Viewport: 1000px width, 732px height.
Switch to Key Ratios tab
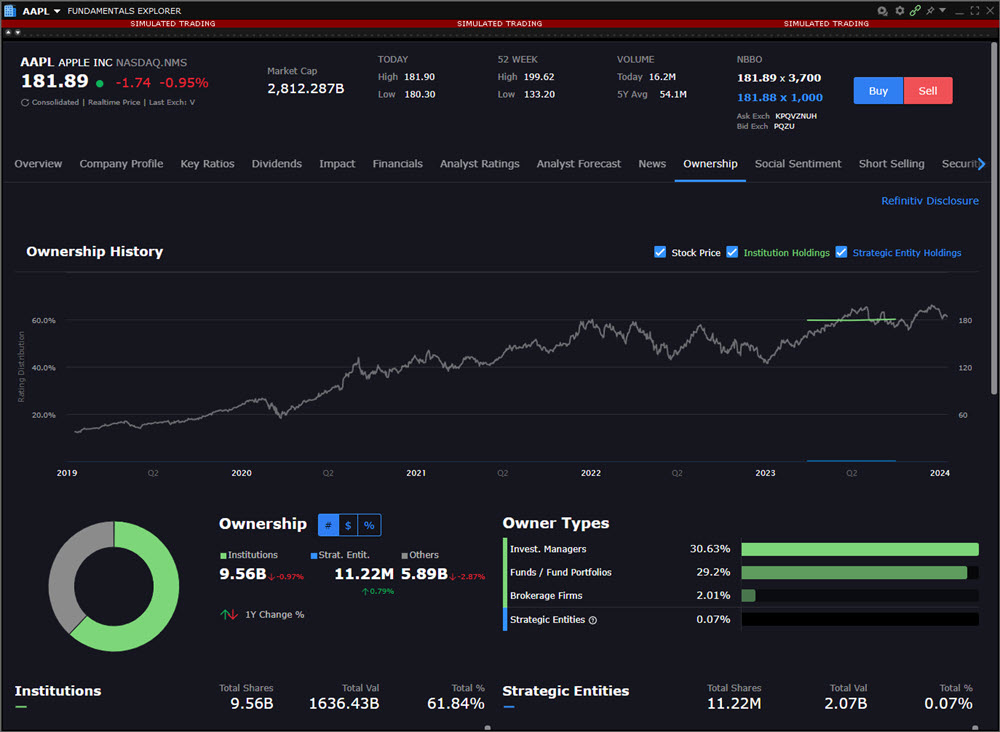coord(207,164)
